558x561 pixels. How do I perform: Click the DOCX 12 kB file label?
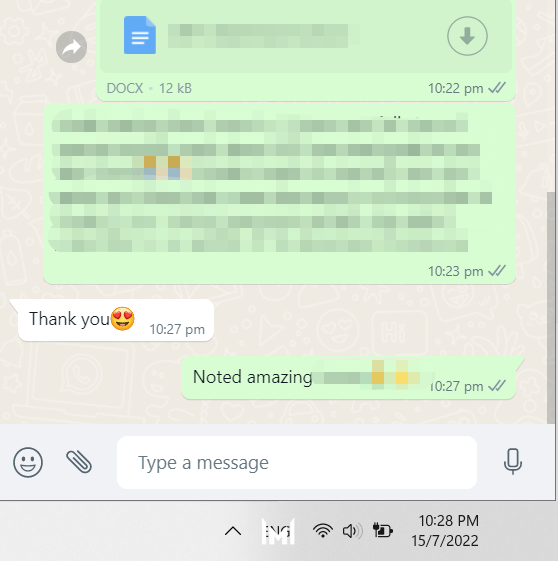[x=149, y=88]
